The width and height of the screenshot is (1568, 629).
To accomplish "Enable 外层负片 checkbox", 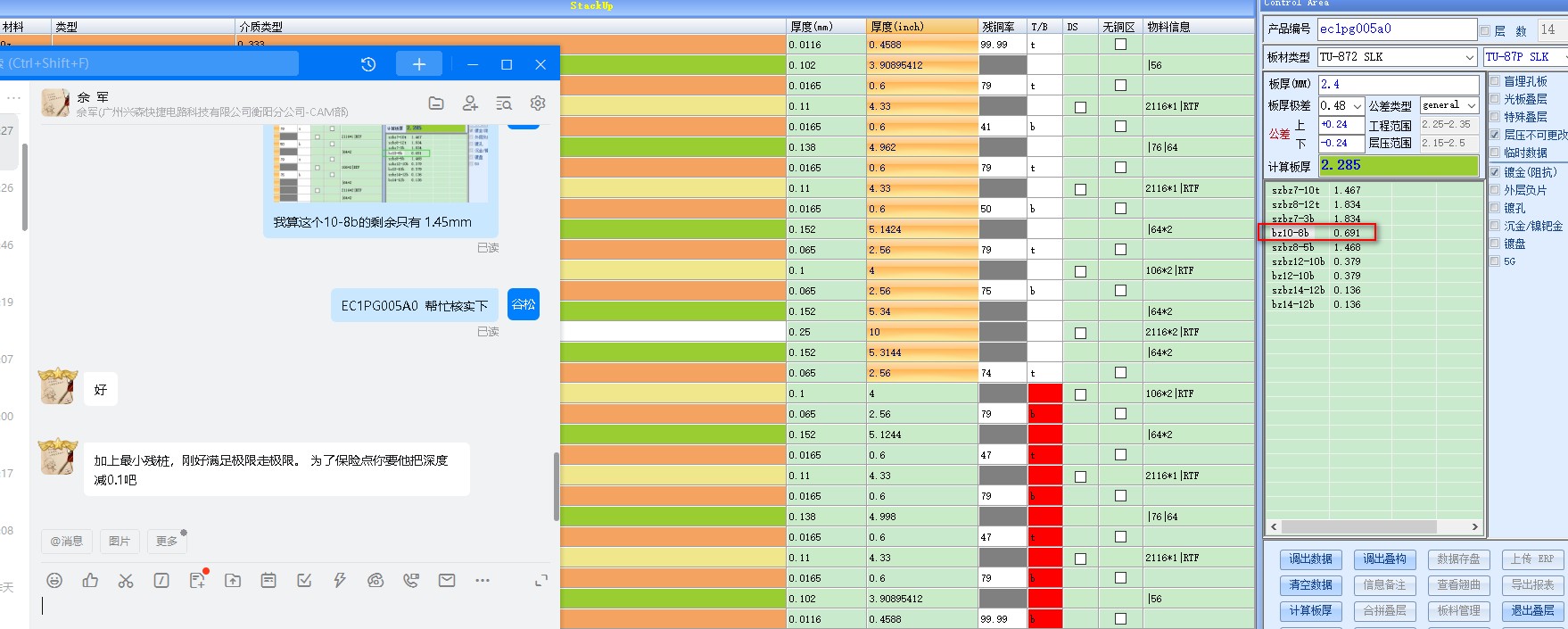I will (1495, 190).
